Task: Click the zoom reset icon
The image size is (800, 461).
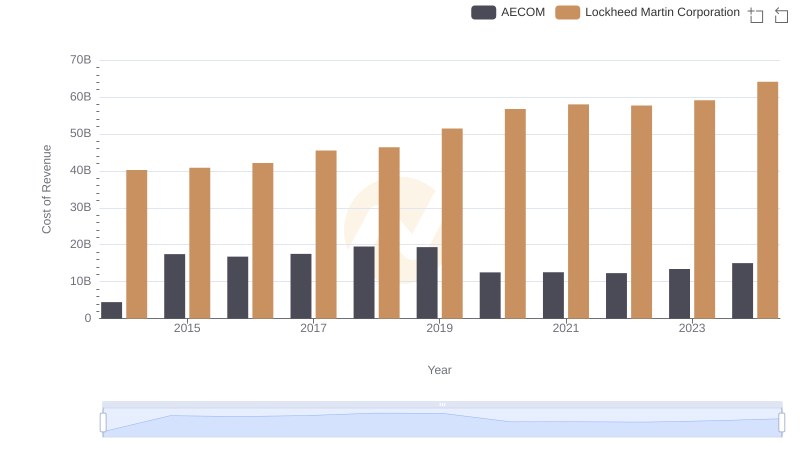Action: (781, 15)
